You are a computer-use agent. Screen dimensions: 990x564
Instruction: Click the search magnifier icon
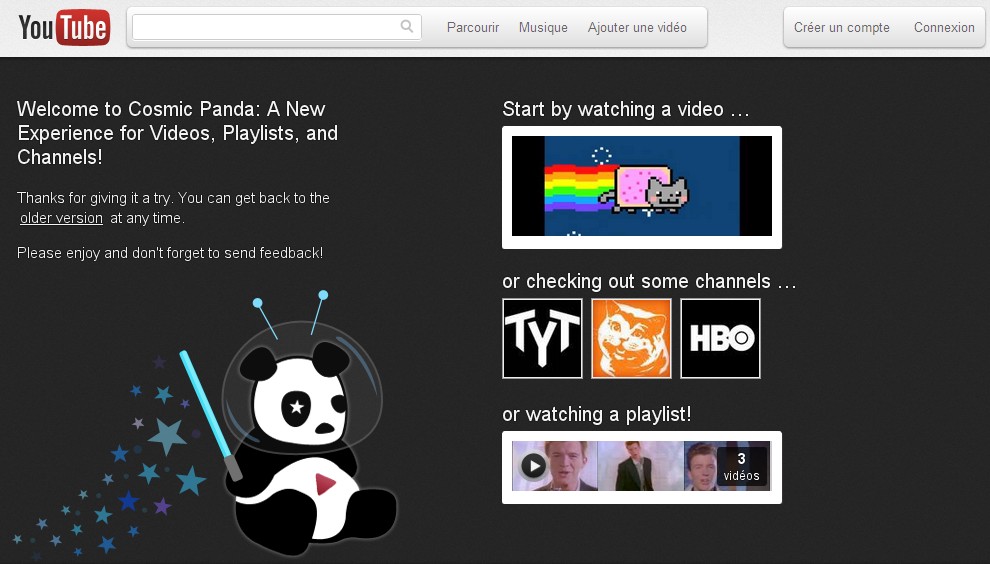coord(407,27)
